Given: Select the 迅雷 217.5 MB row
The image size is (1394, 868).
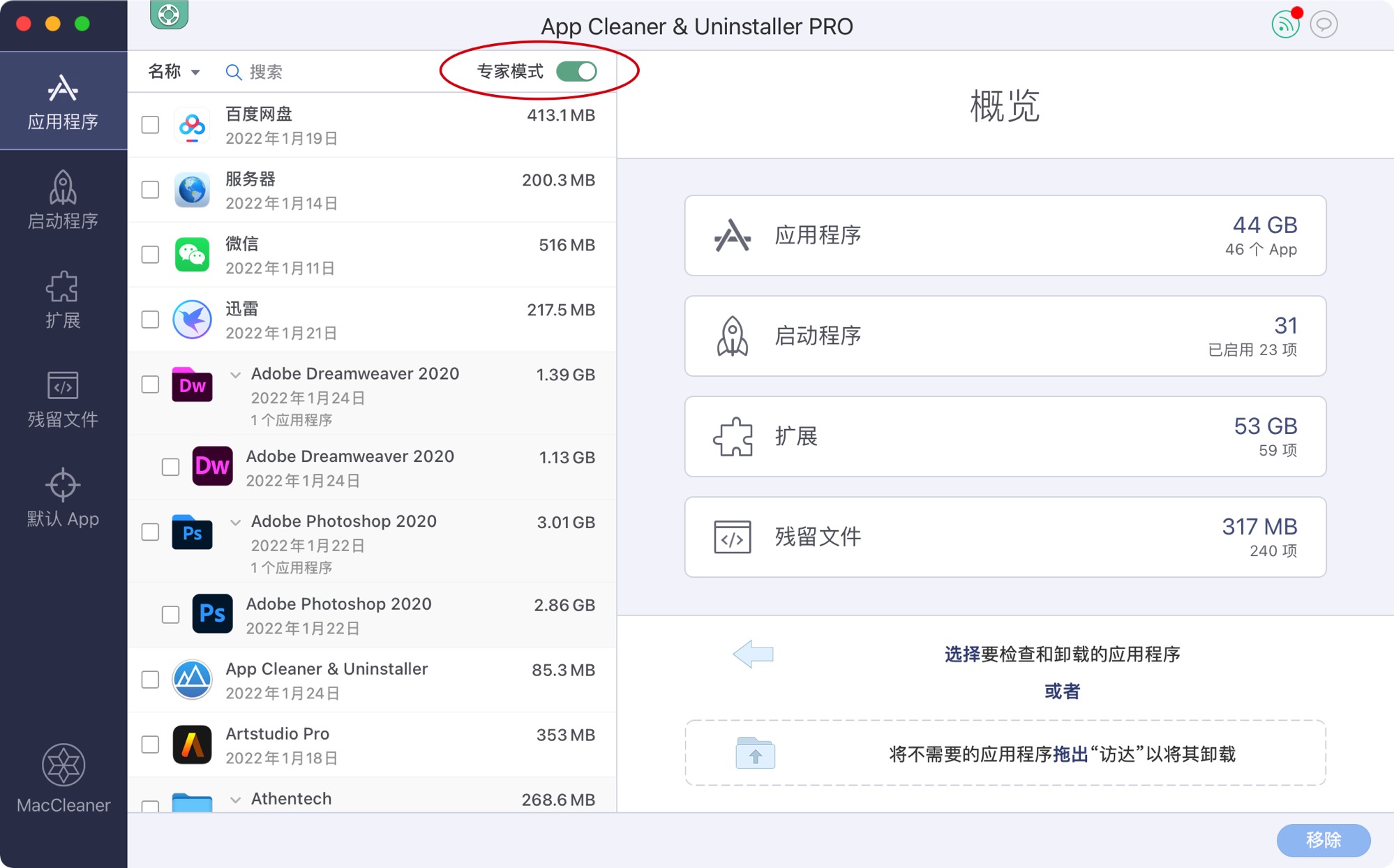Looking at the screenshot, I should (x=372, y=320).
